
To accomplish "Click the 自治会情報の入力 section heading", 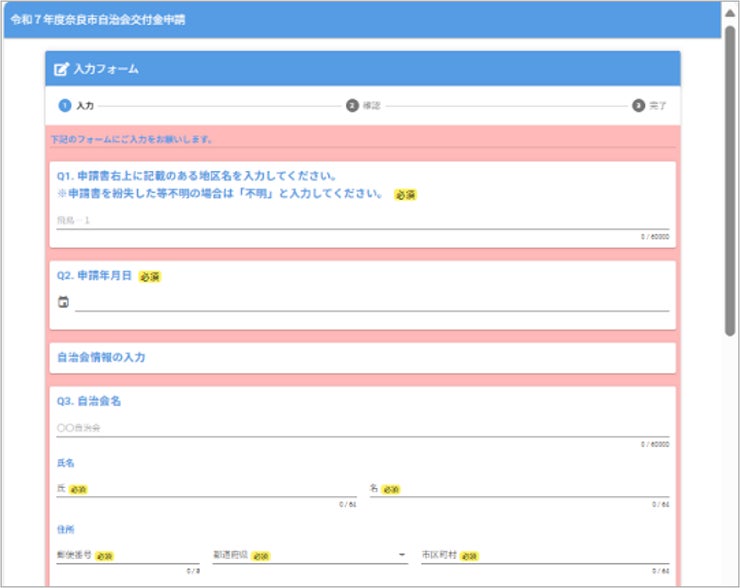I will click(101, 357).
